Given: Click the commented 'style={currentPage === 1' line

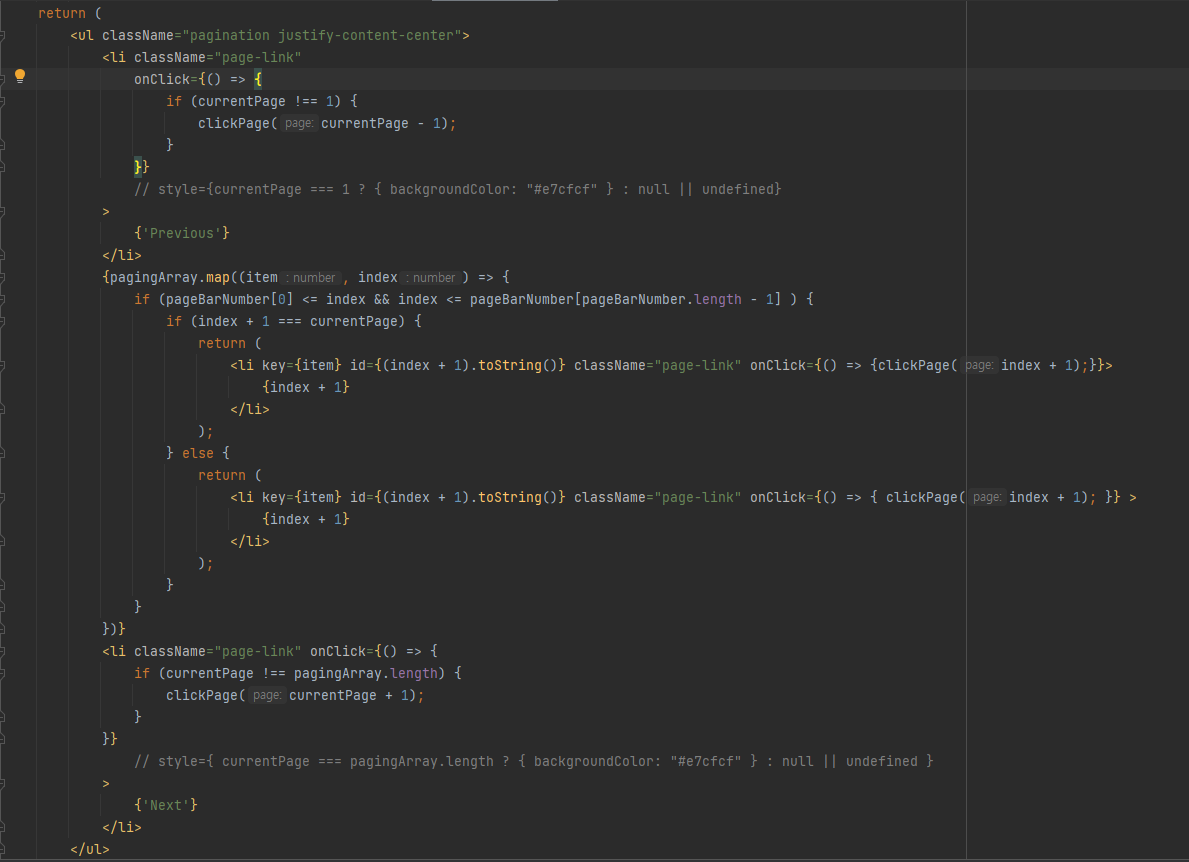Looking at the screenshot, I should click(457, 190).
